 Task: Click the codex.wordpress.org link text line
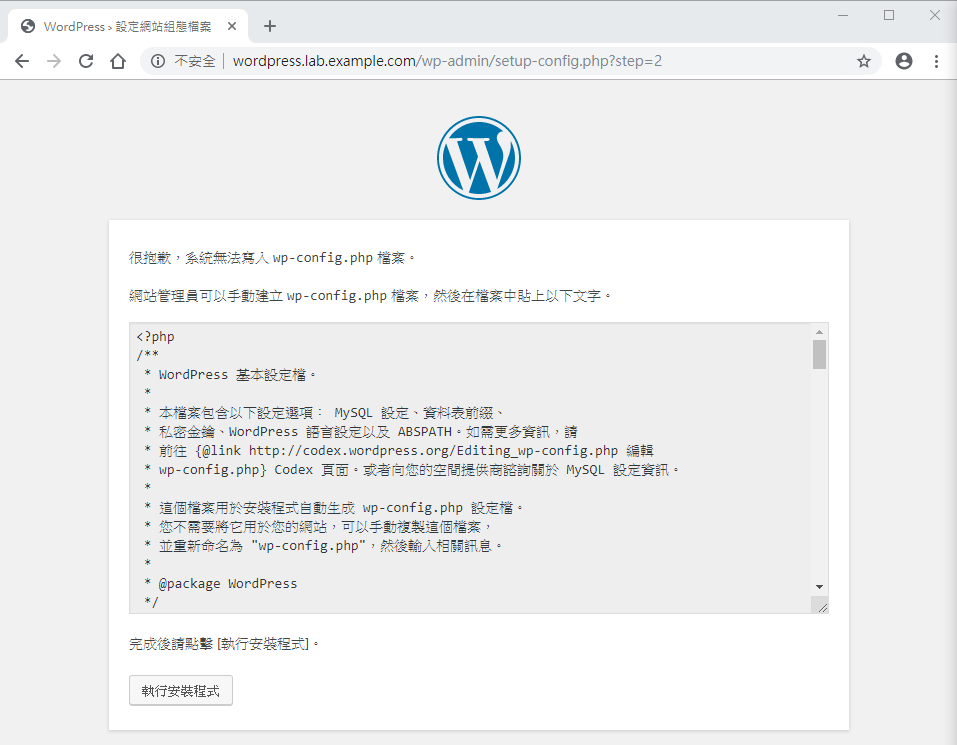click(399, 451)
